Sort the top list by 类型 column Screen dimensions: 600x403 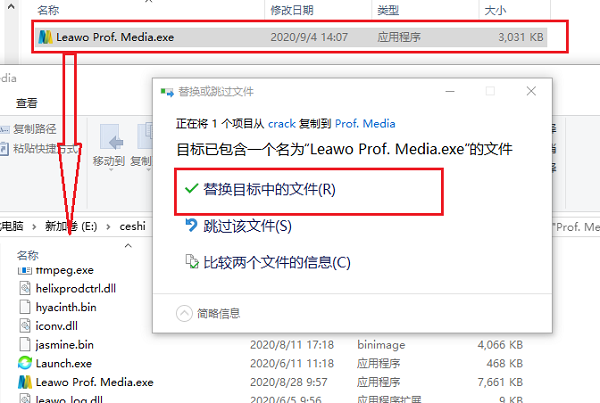click(388, 10)
